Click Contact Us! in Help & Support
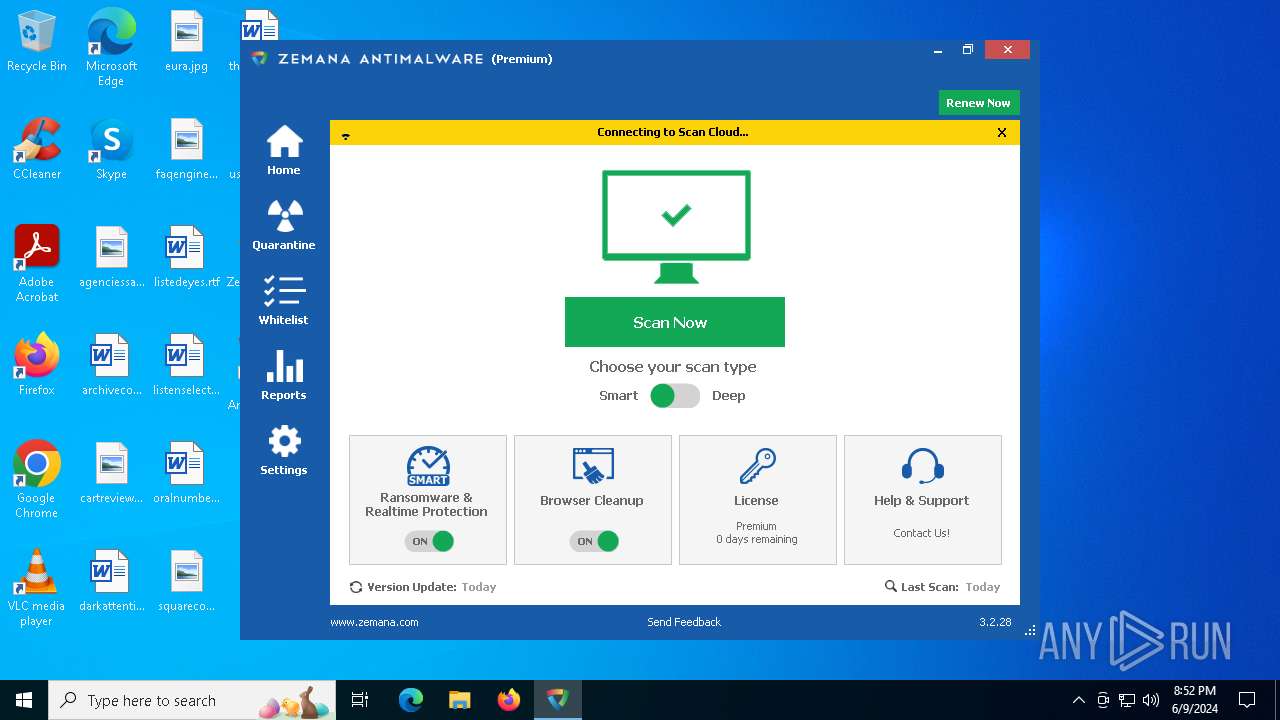 922,533
